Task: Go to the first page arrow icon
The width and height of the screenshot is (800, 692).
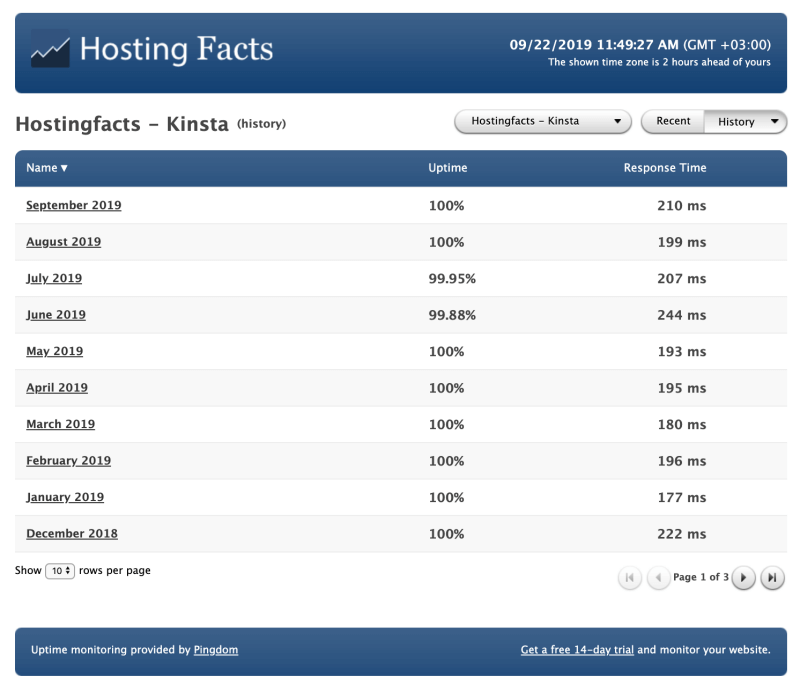Action: pos(630,578)
